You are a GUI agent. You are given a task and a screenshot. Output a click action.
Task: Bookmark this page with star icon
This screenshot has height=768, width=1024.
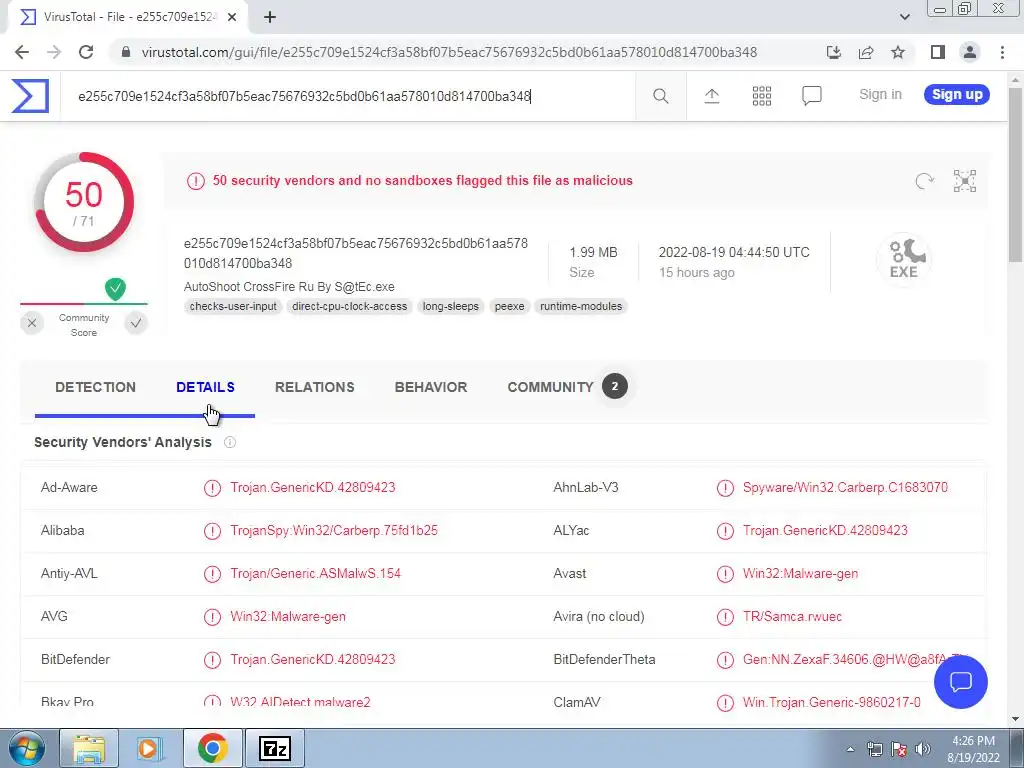tap(898, 52)
